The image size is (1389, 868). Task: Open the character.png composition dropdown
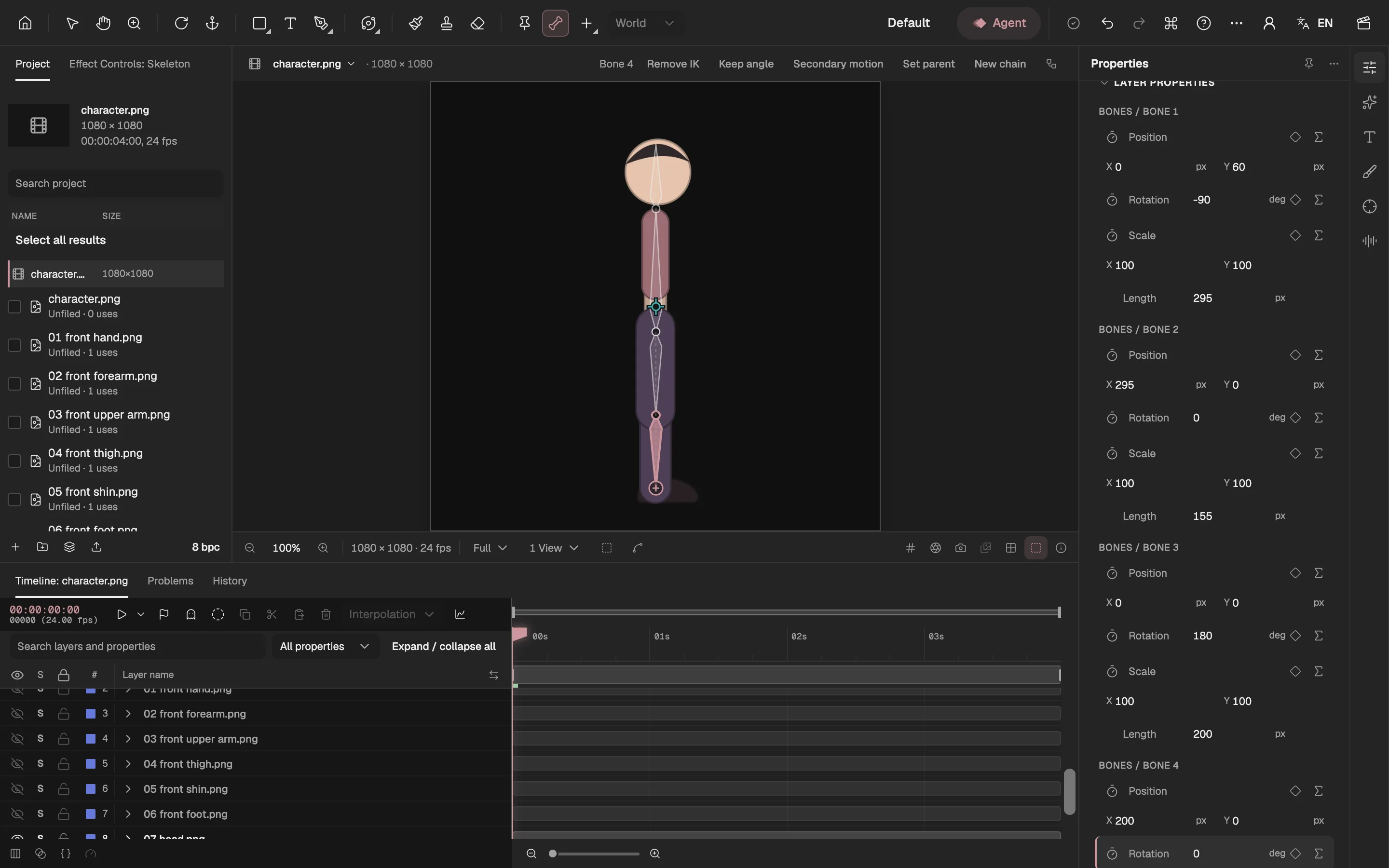[313, 64]
